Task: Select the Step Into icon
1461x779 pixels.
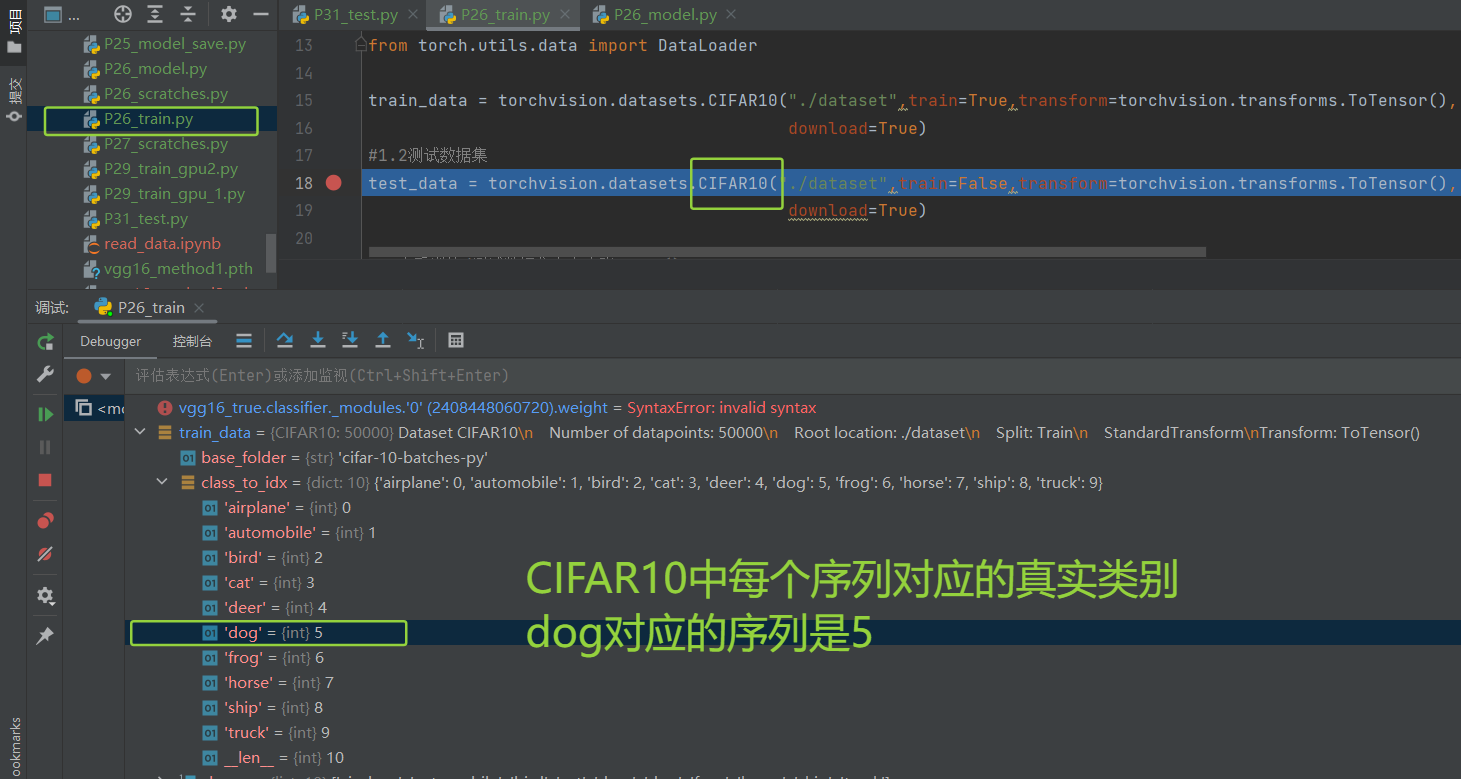Action: pos(318,340)
